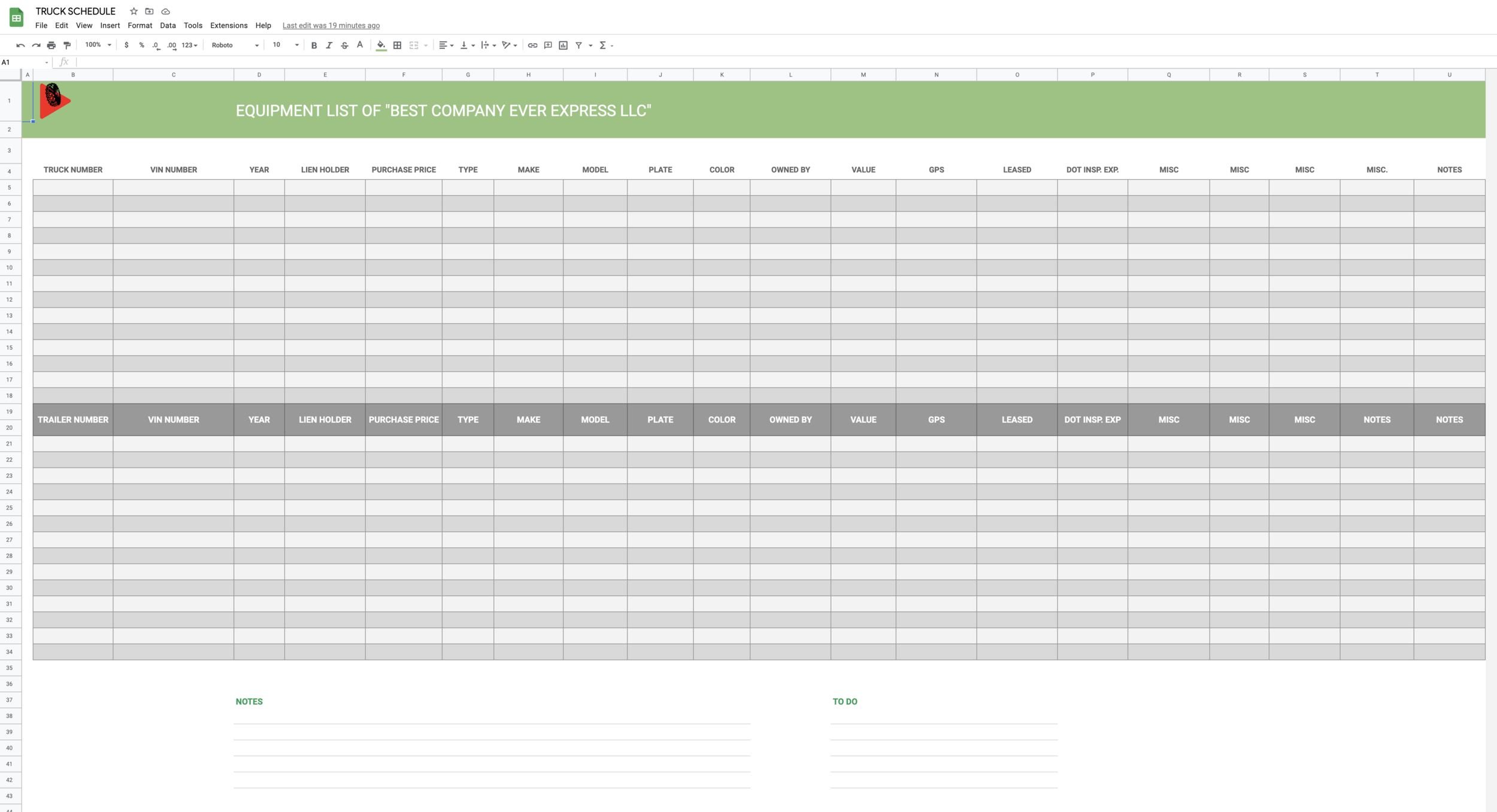Toggle bold formatting
This screenshot has height=812, width=1497.
(314, 46)
